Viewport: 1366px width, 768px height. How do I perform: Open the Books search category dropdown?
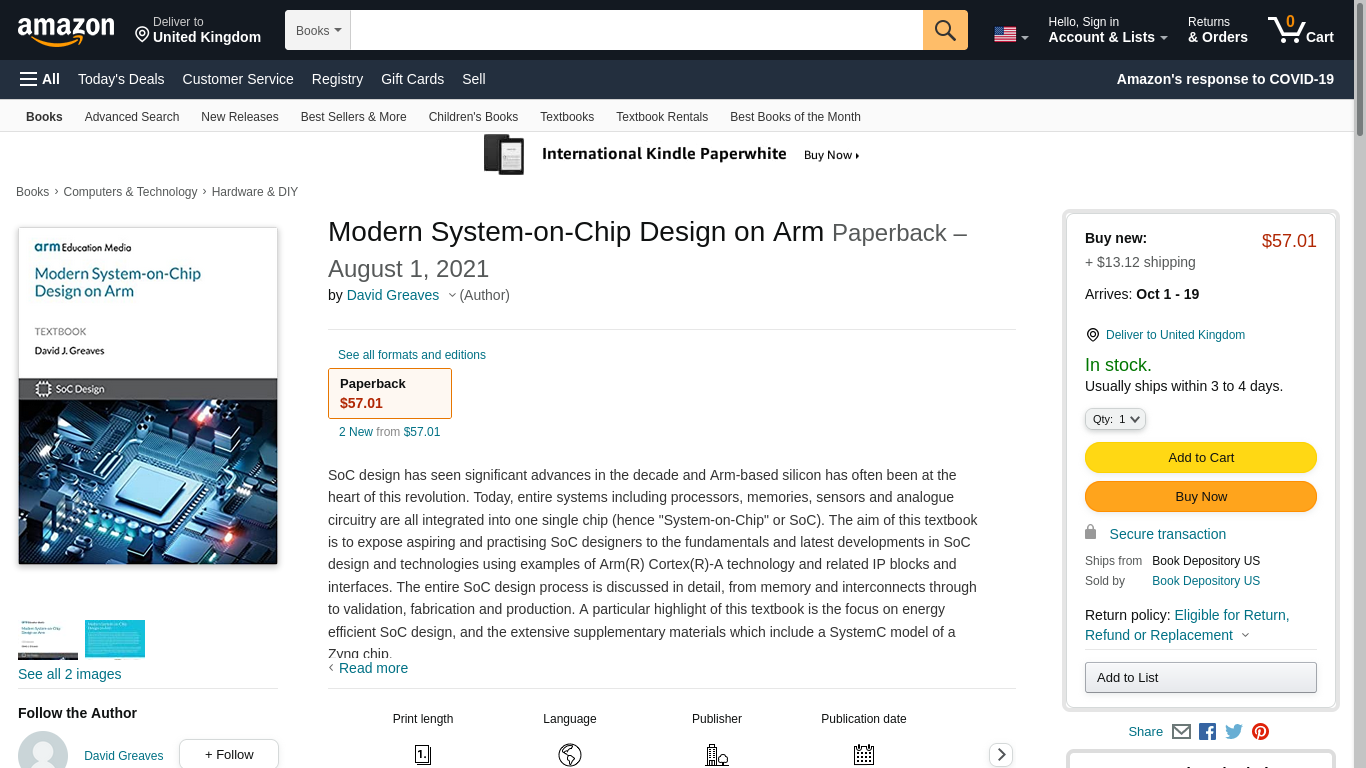[318, 30]
